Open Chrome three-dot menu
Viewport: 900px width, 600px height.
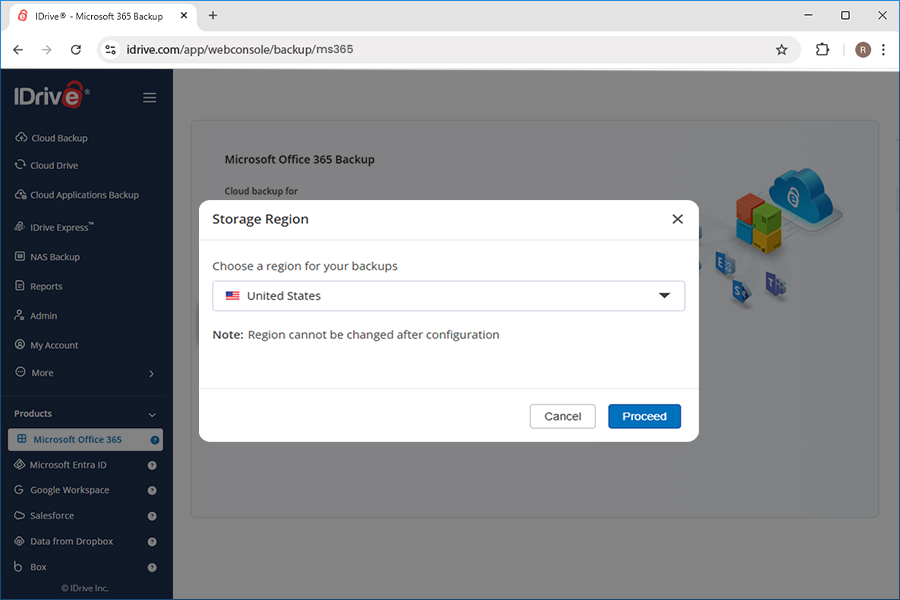pyautogui.click(x=884, y=50)
